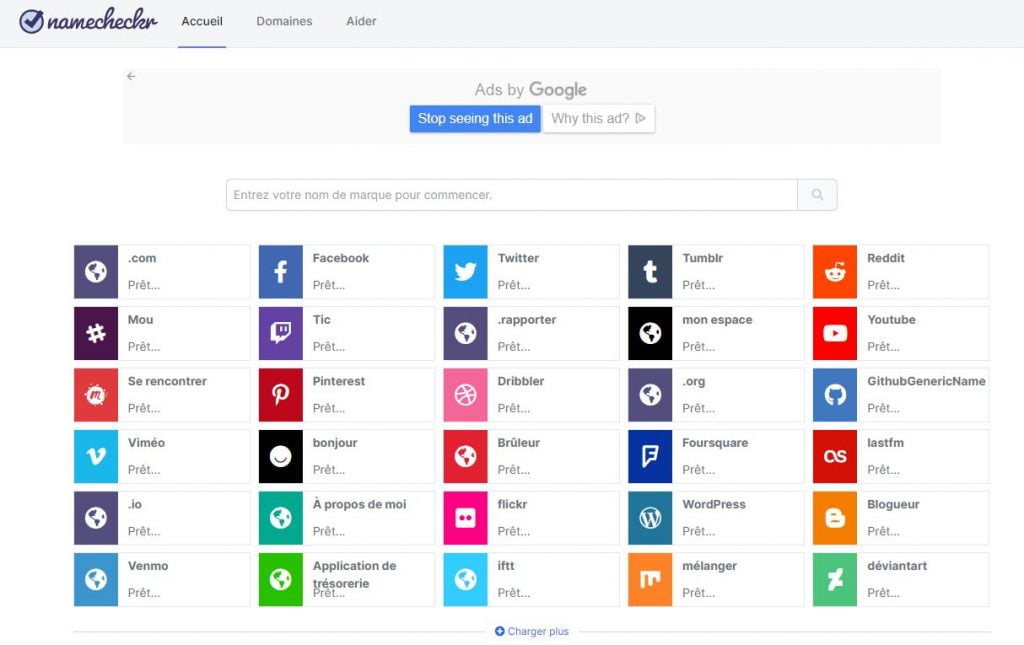Click the orange Blogueur icon
1024x645 pixels.
pos(835,518)
